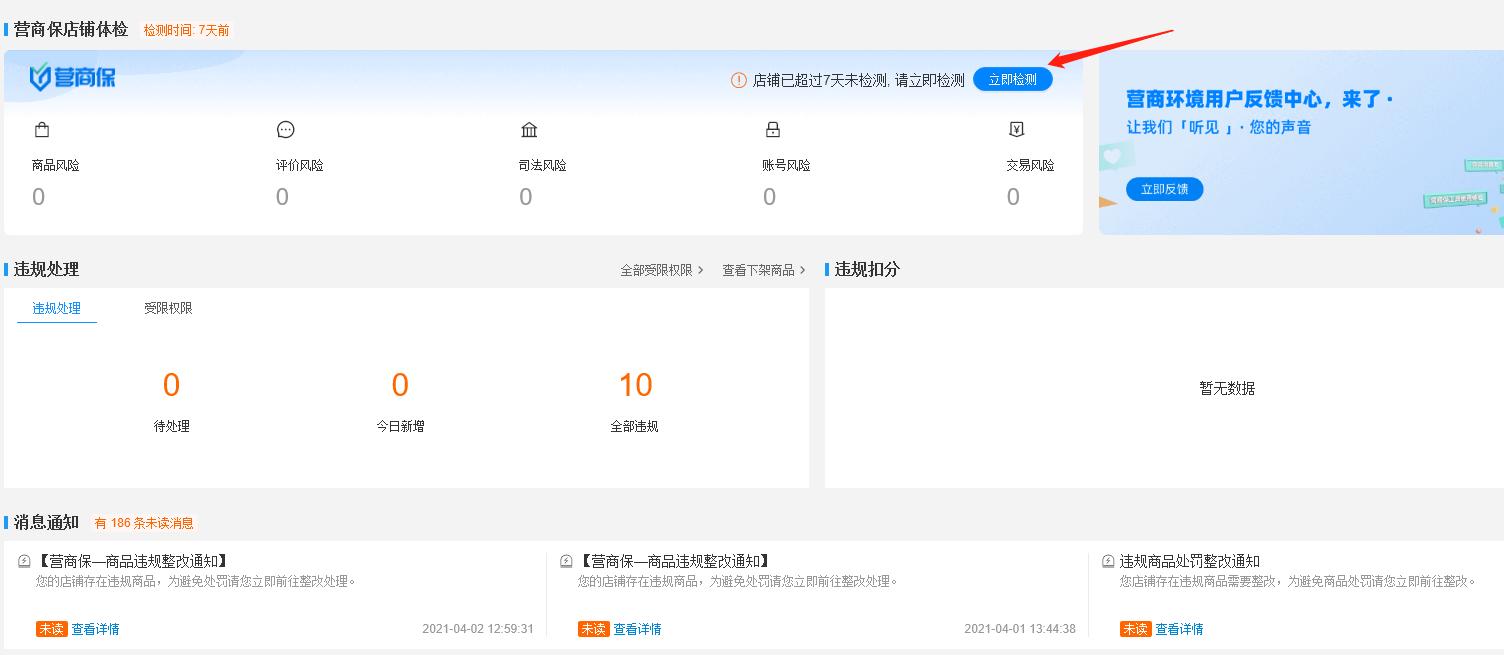
Task: Click the 立即反馈 button in the banner
Action: pos(1164,188)
